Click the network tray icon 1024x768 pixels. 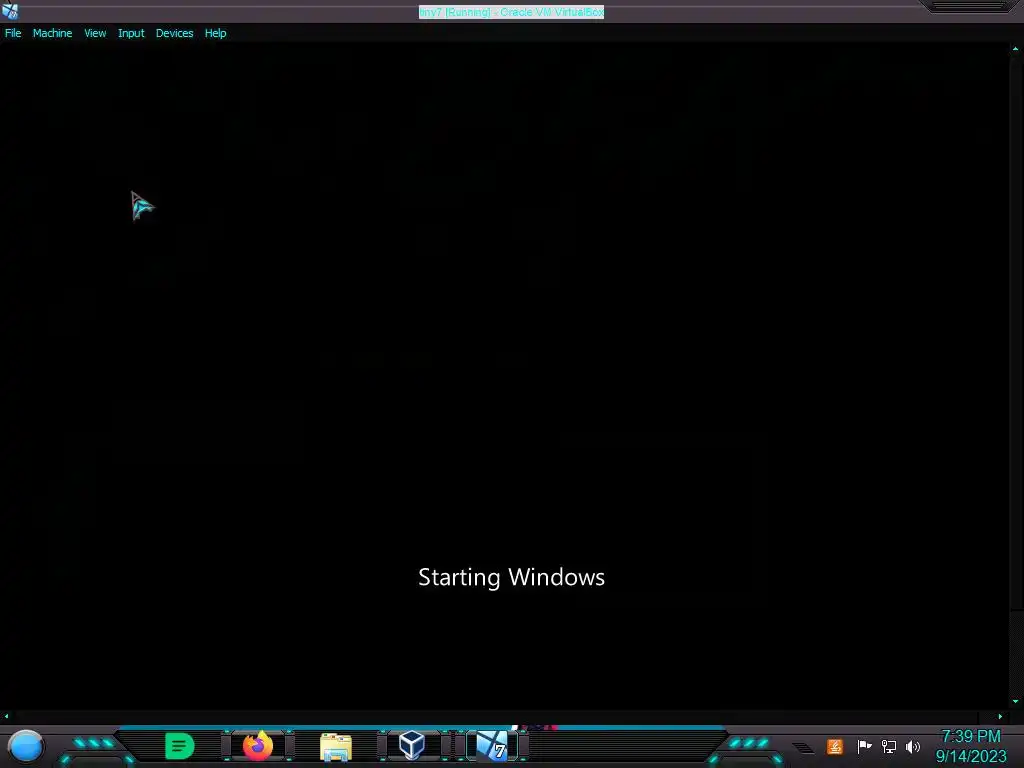coord(889,746)
